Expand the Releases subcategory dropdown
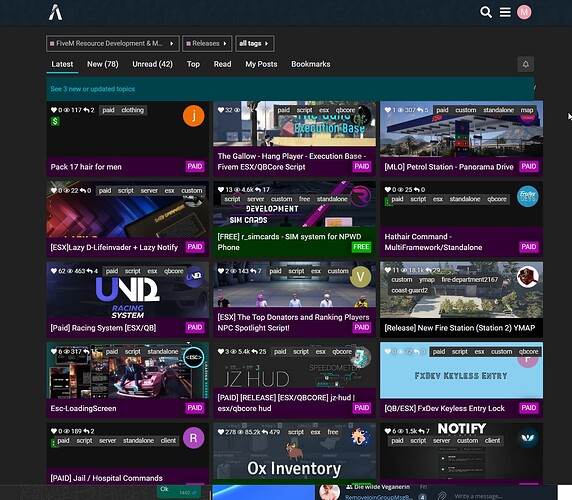This screenshot has height=500, width=572. (x=207, y=43)
